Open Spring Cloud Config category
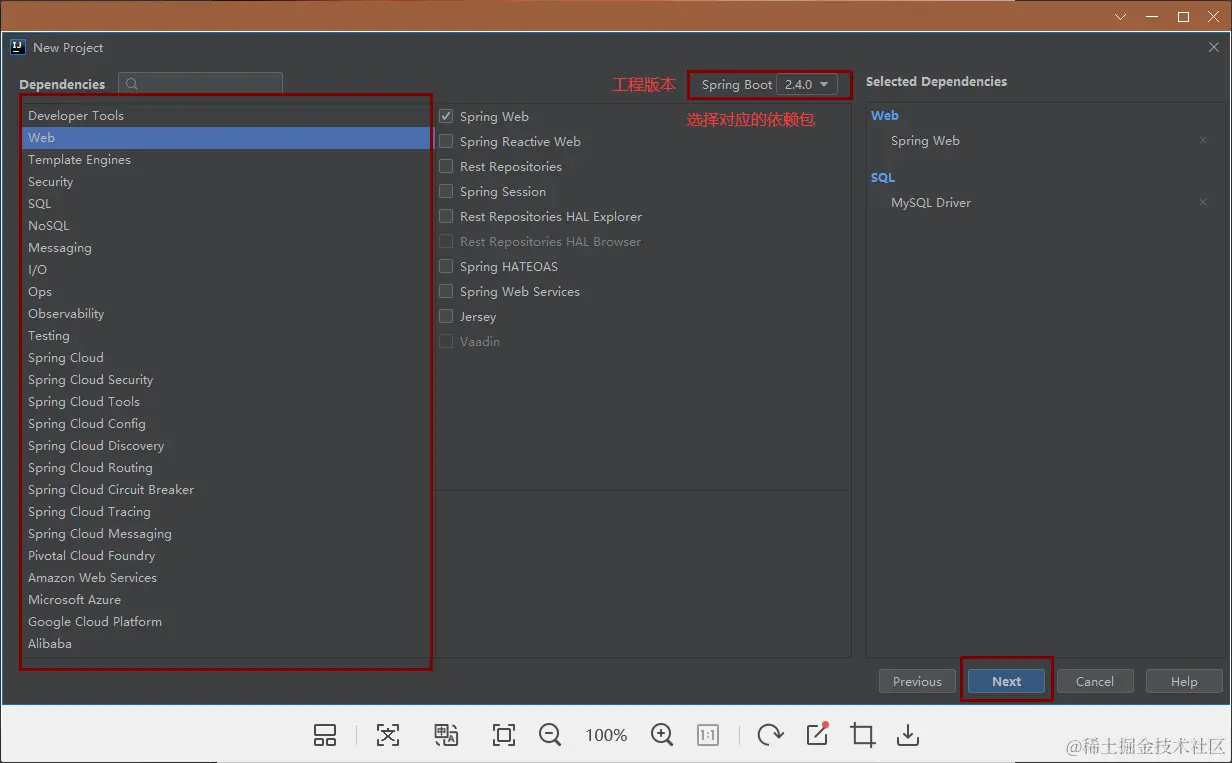Viewport: 1232px width, 763px height. click(x=226, y=424)
